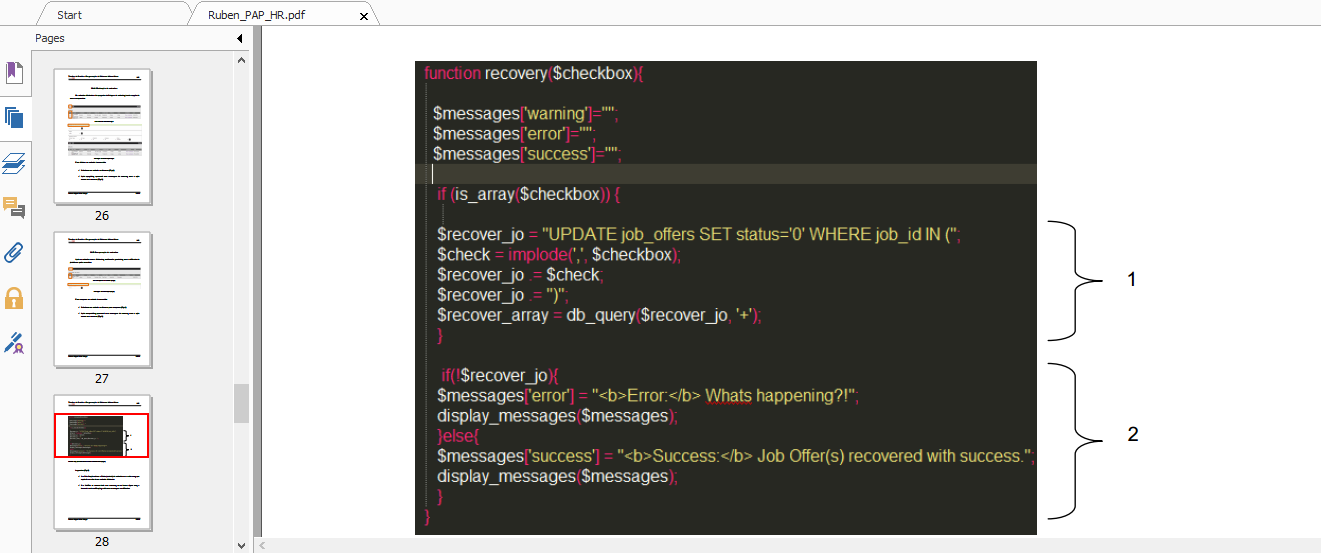Close the Ruben_PAP_HR.pdf tab
The height and width of the screenshot is (553, 1321).
363,16
